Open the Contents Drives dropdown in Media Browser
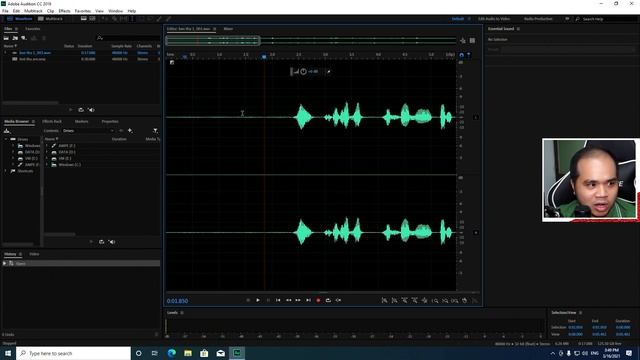The height and width of the screenshot is (360, 640). [88, 131]
